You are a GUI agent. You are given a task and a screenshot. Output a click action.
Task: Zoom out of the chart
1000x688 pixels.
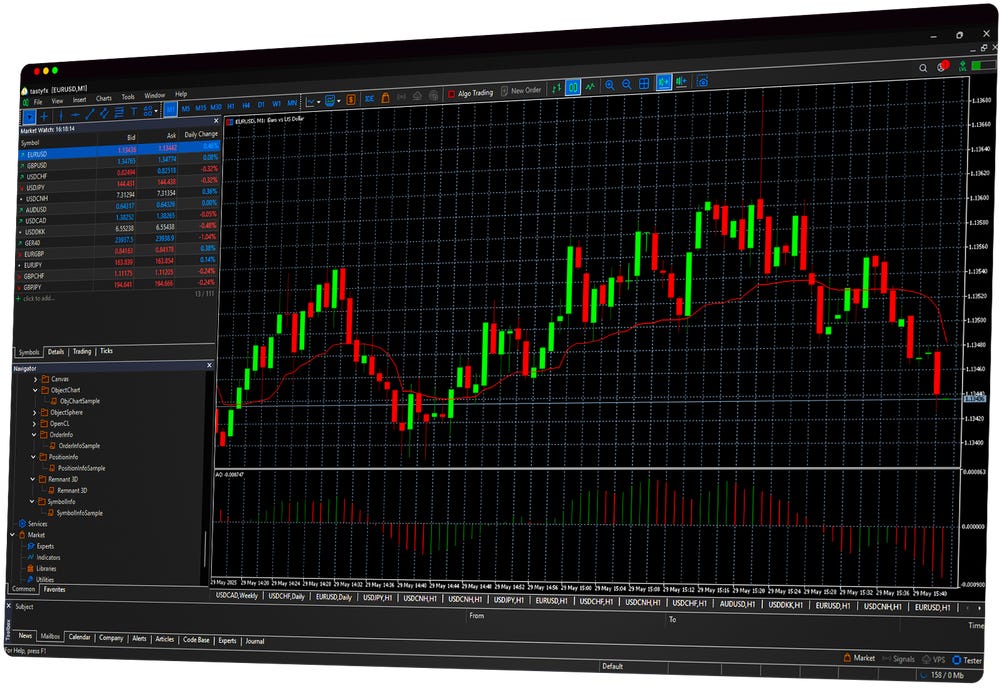click(627, 84)
